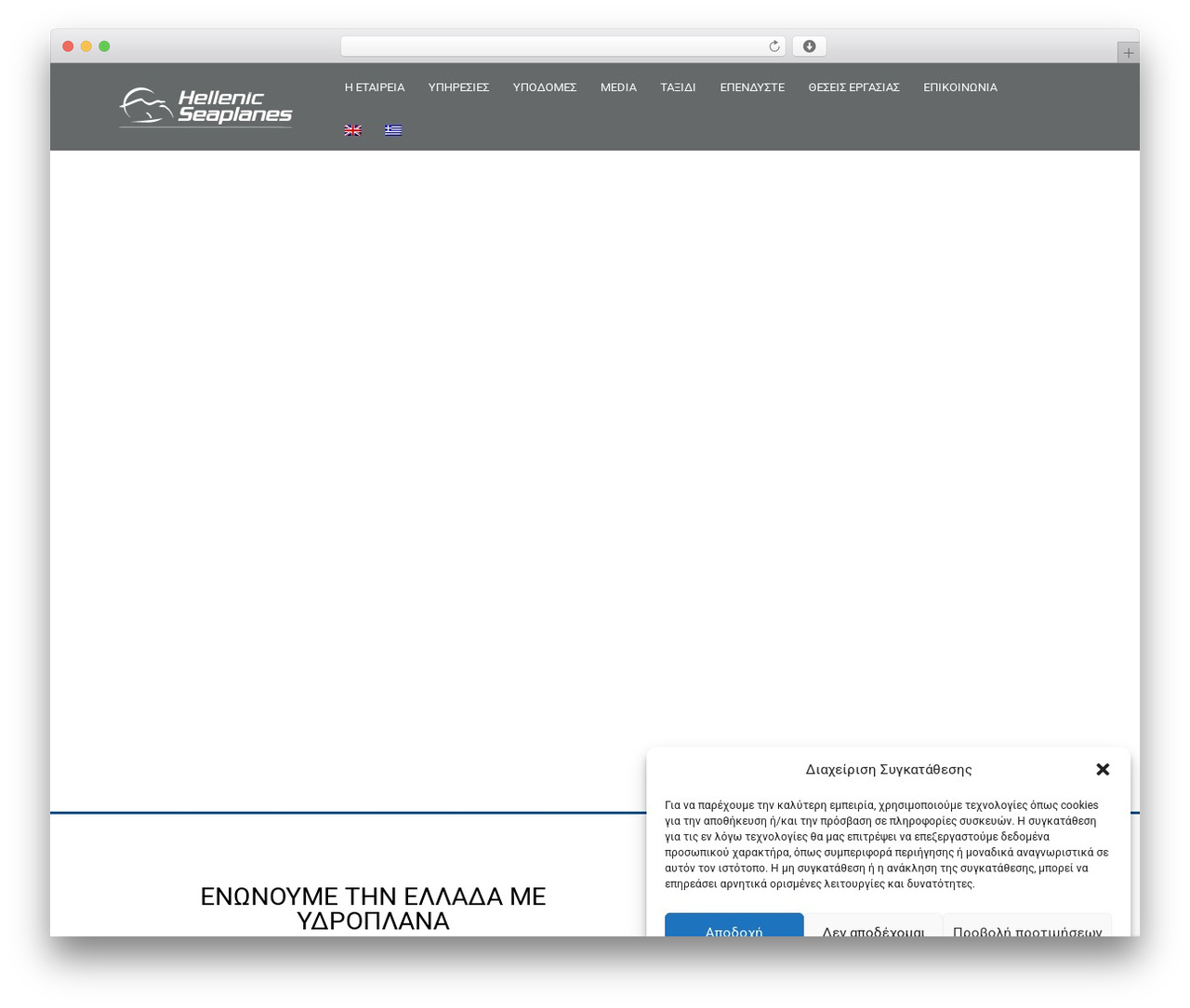Go to the ΤΑΞΙΔΙ menu item
This screenshot has width=1190, height=1008.
(678, 87)
